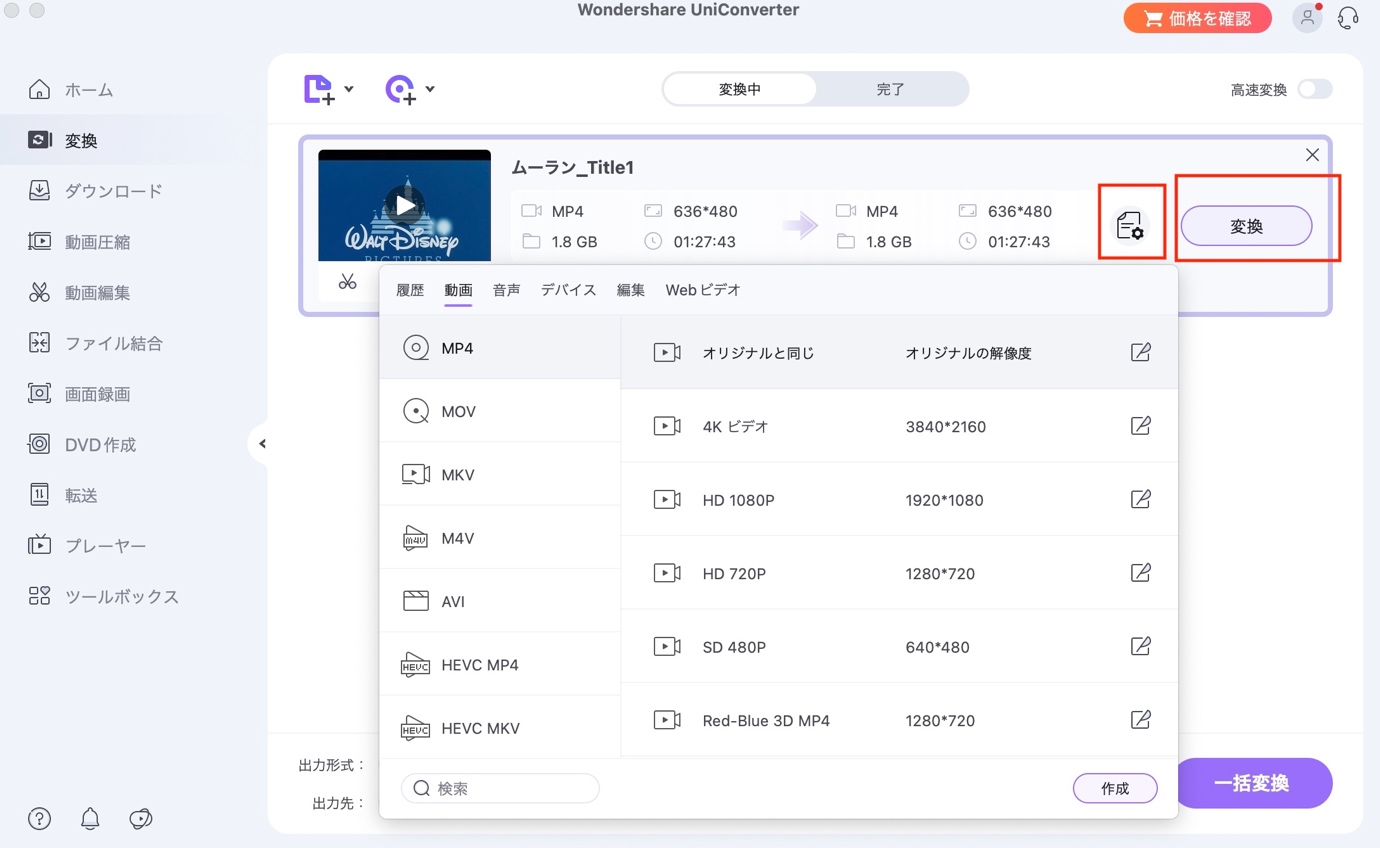Focus the 検索 format search field

coord(500,788)
